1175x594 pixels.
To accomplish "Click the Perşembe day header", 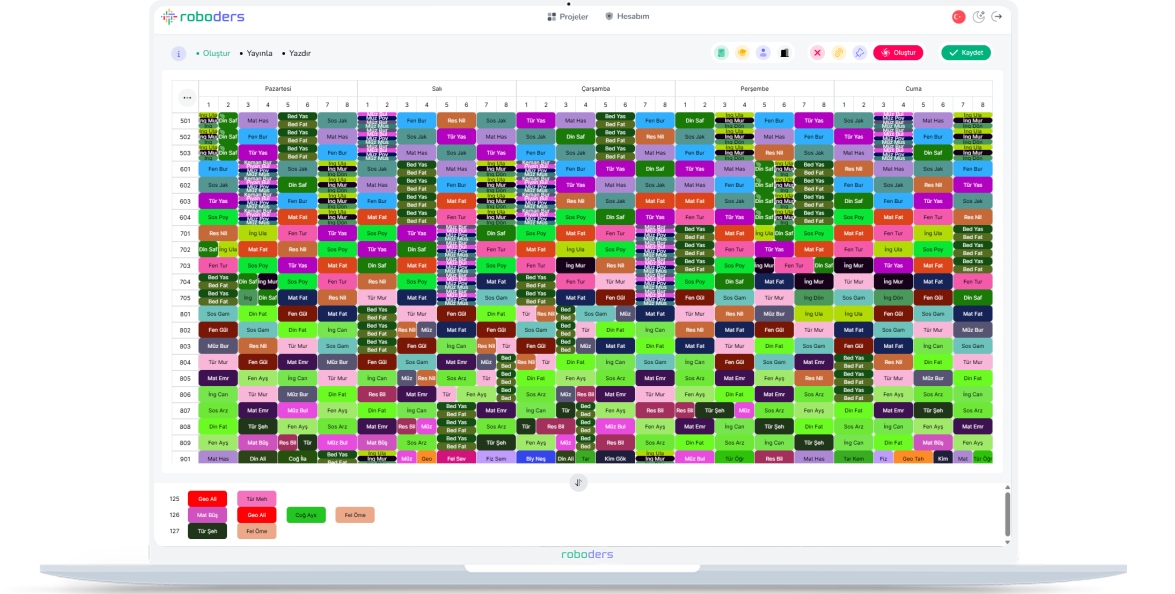I will pos(755,88).
